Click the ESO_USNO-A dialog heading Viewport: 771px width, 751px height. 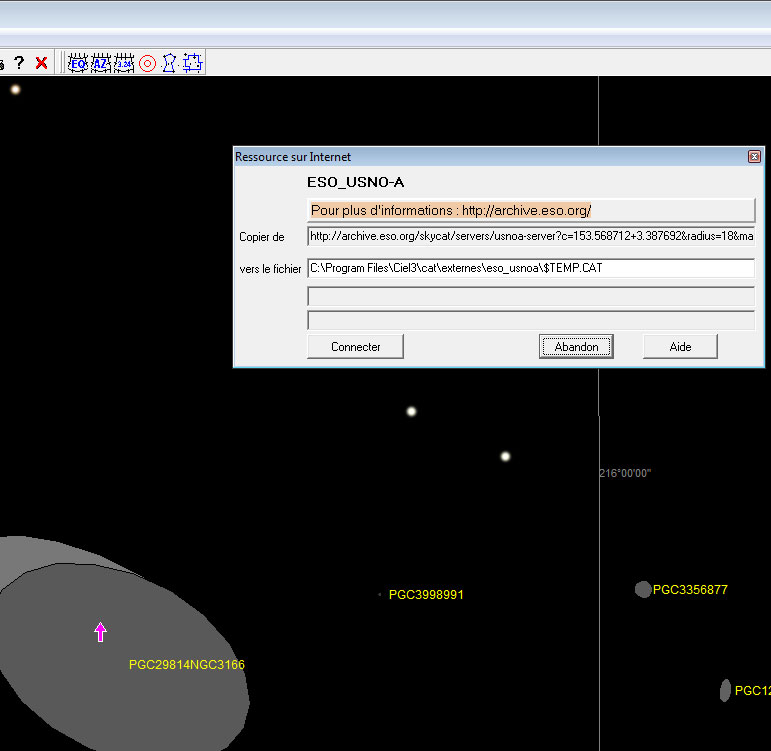pos(356,182)
